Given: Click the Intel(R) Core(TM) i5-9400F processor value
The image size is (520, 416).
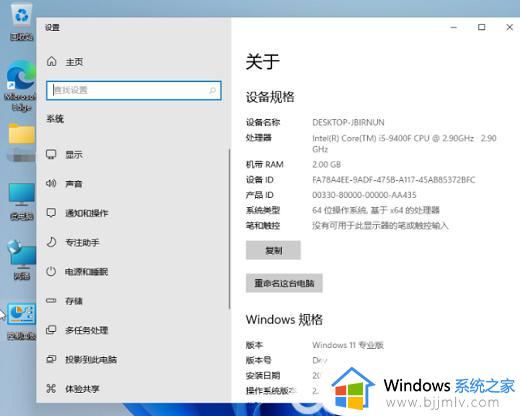Looking at the screenshot, I should click(x=404, y=143).
